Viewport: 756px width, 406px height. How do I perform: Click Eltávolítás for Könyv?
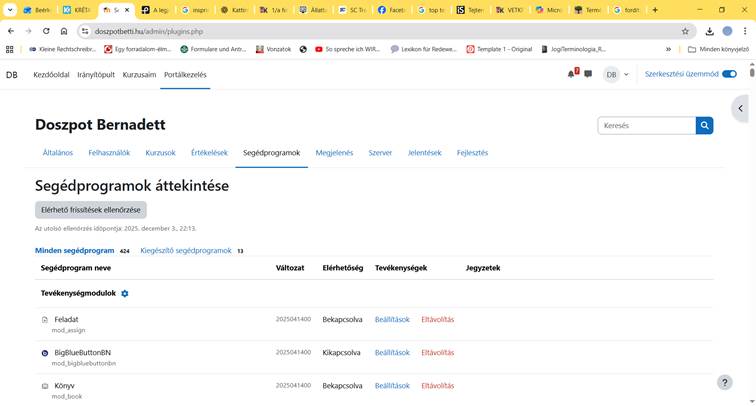pyautogui.click(x=438, y=386)
